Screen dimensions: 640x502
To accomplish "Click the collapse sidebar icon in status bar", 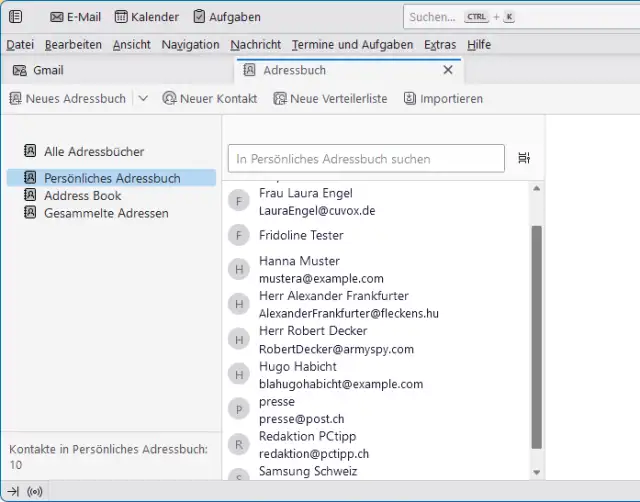I will coord(13,491).
